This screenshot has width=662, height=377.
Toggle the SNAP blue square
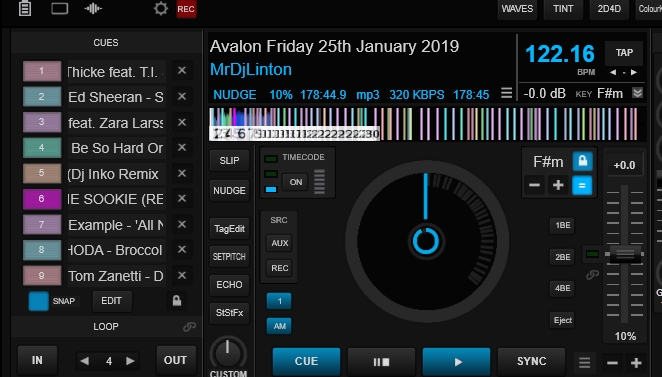(x=38, y=301)
